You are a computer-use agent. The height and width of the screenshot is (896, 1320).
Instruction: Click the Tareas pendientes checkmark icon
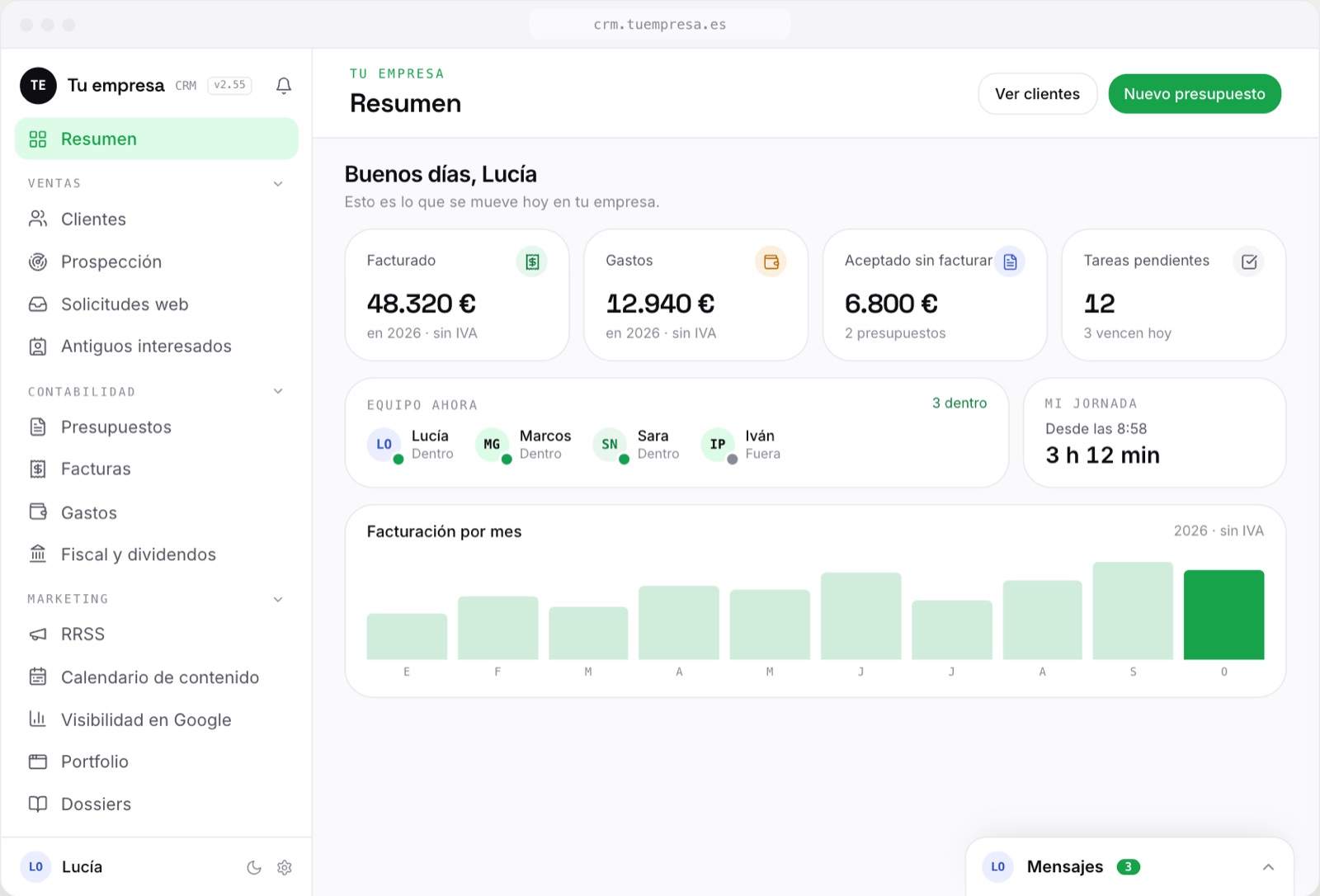[x=1249, y=262]
